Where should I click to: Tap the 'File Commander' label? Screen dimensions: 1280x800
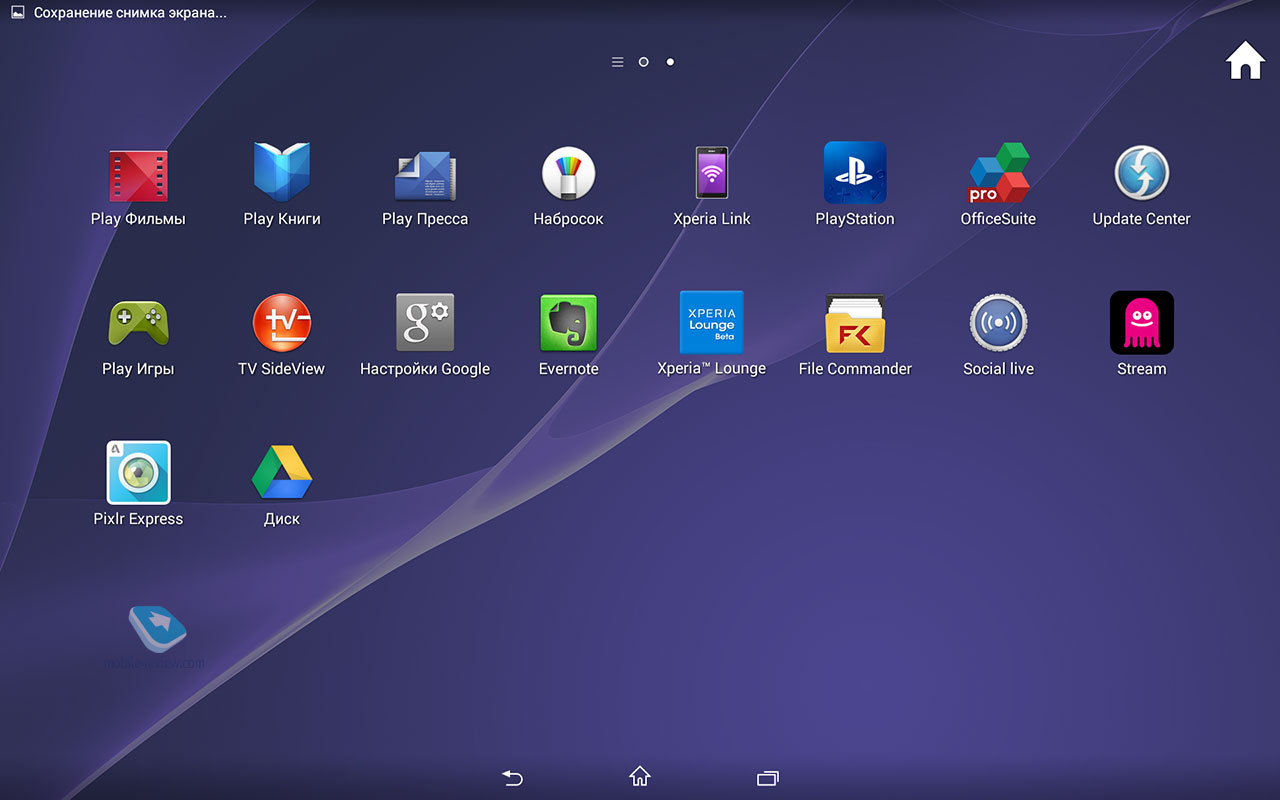855,369
